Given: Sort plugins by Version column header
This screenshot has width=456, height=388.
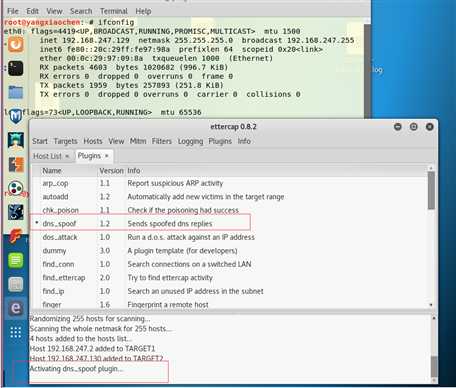Looking at the screenshot, I should (x=111, y=171).
